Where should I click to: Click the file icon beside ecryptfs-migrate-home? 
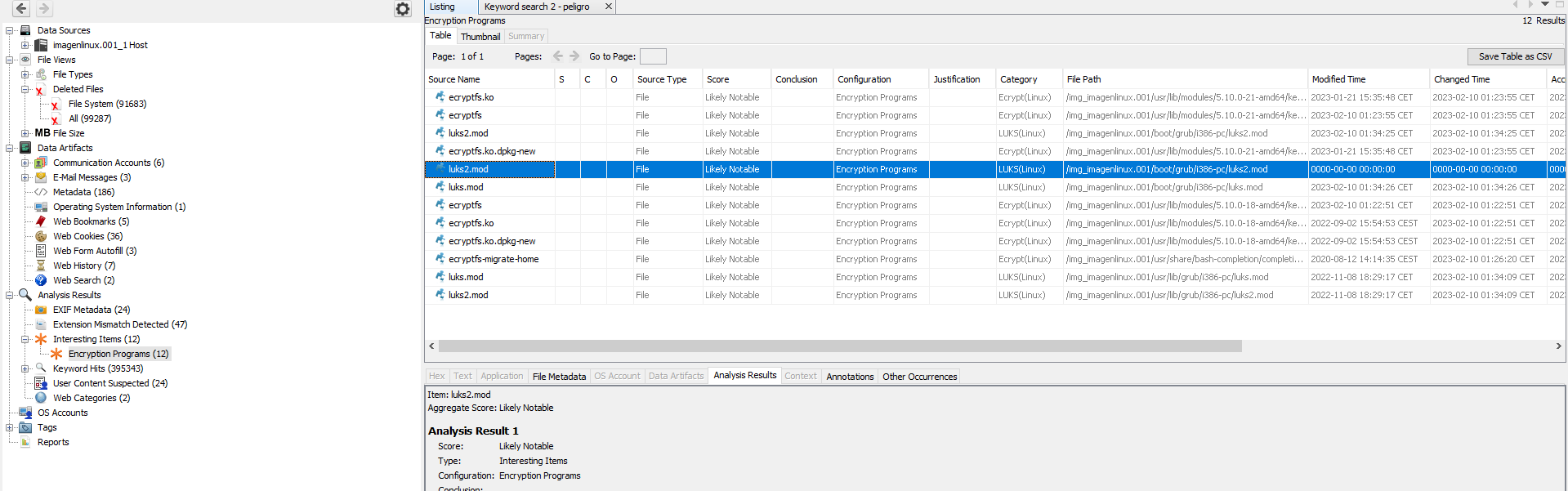pos(440,259)
